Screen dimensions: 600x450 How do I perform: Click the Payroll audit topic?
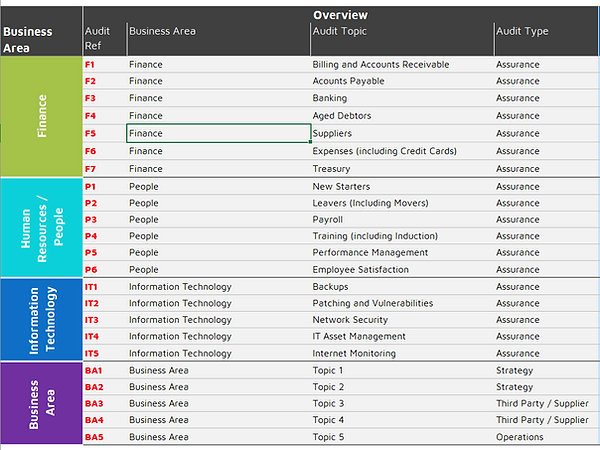(402, 220)
